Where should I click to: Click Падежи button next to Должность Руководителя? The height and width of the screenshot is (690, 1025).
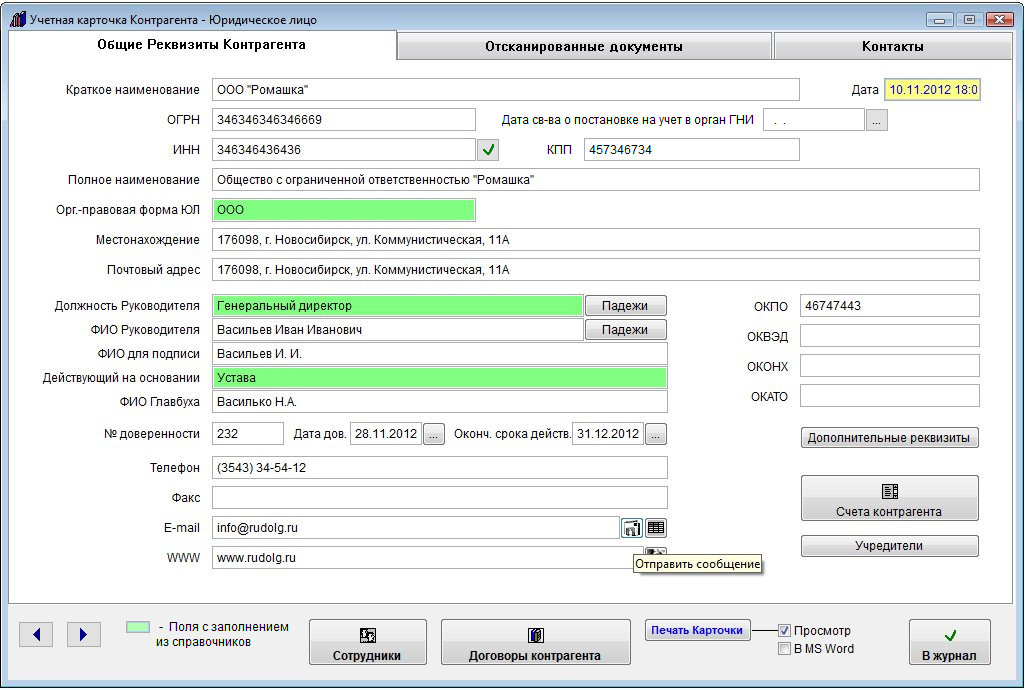[625, 306]
